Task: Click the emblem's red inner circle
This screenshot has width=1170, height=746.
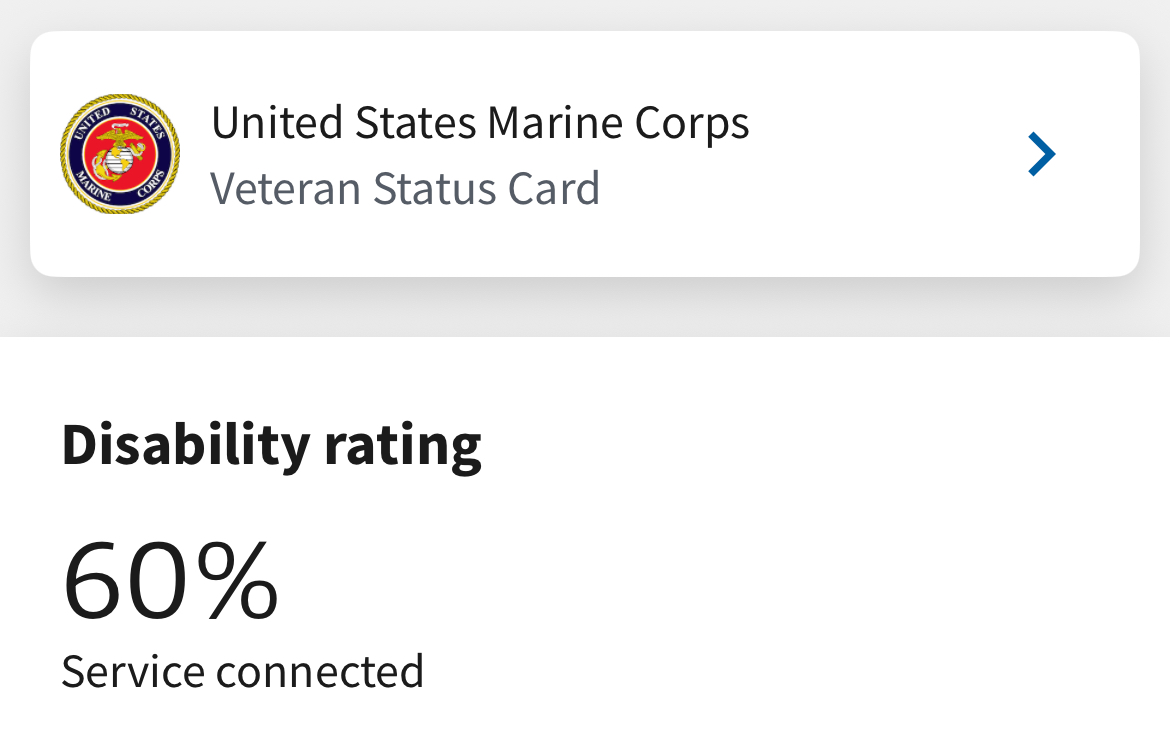Action: [120, 154]
